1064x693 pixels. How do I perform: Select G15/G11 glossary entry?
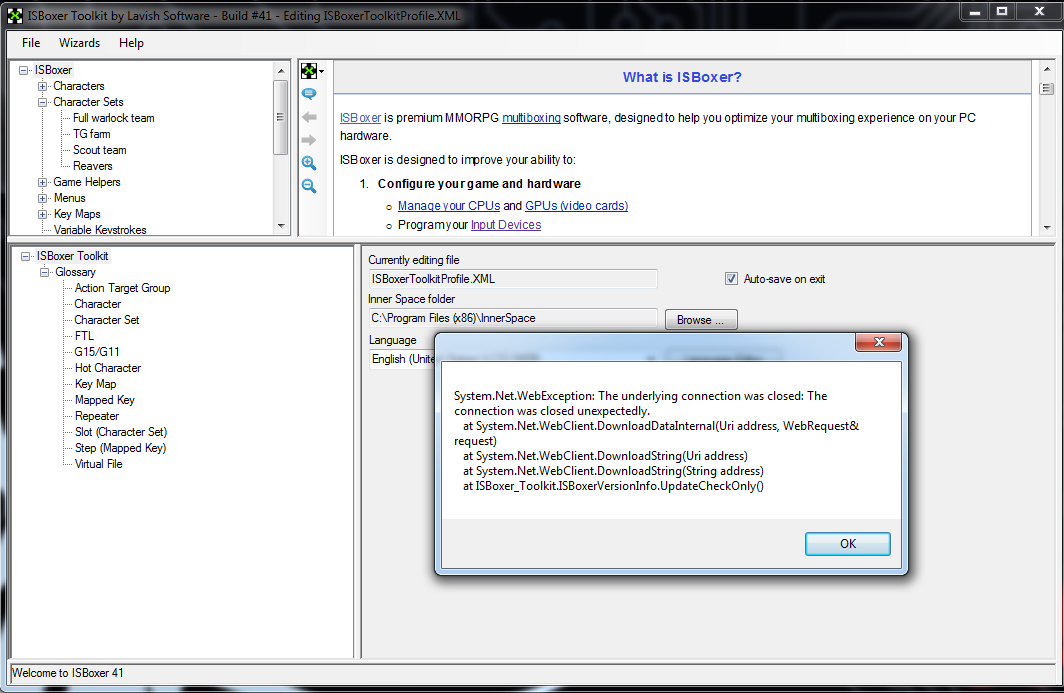pos(97,352)
